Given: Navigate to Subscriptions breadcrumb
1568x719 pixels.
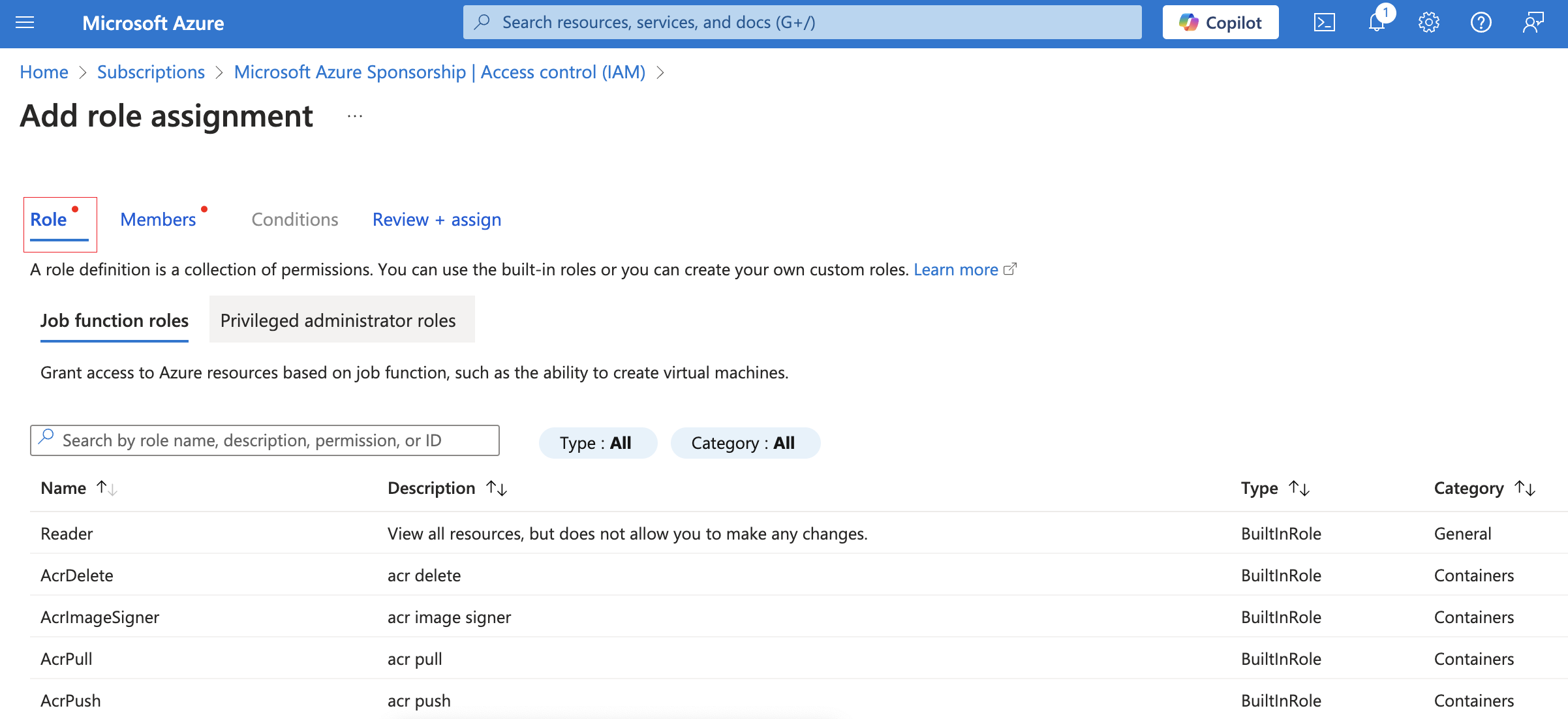Looking at the screenshot, I should pyautogui.click(x=151, y=72).
